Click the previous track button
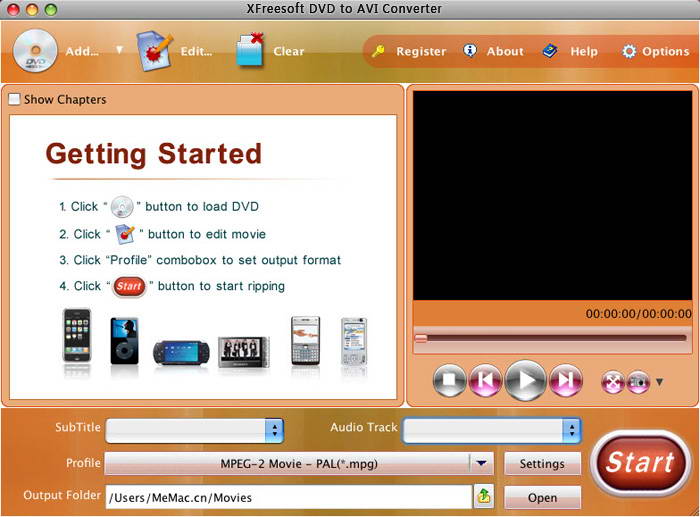Image resolution: width=700 pixels, height=517 pixels. tap(486, 380)
